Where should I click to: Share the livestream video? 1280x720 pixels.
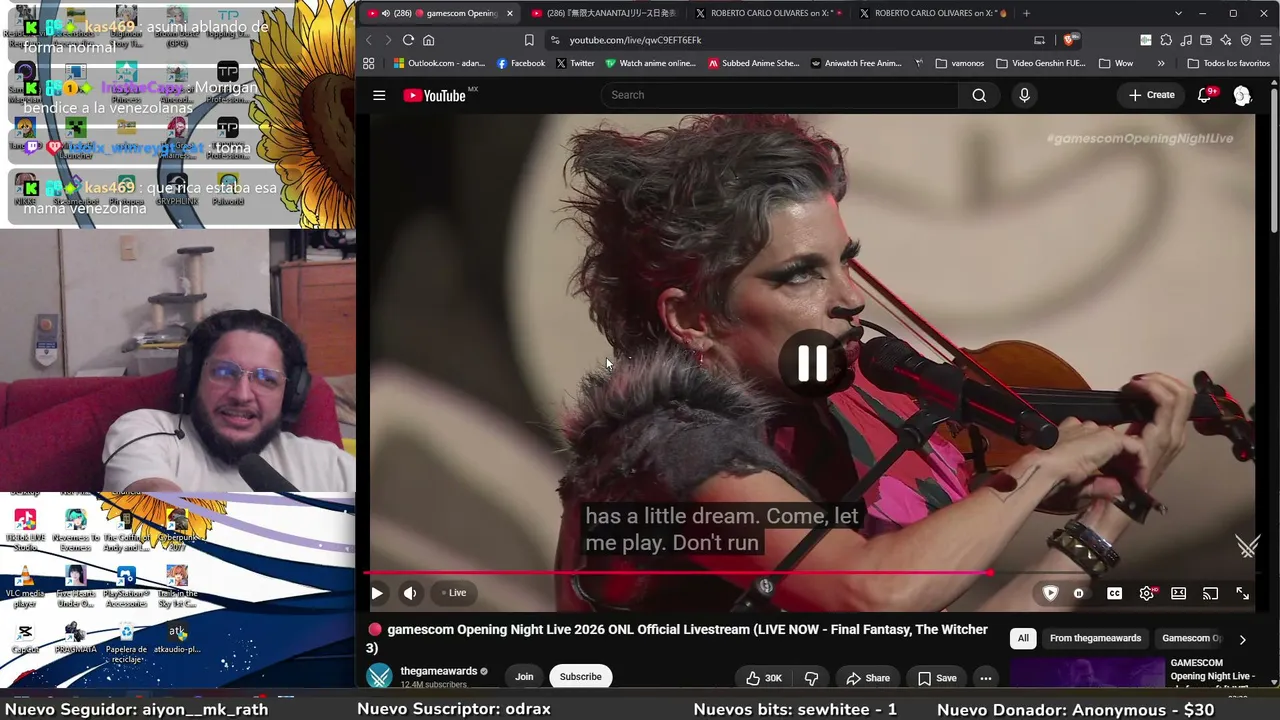pyautogui.click(x=868, y=678)
